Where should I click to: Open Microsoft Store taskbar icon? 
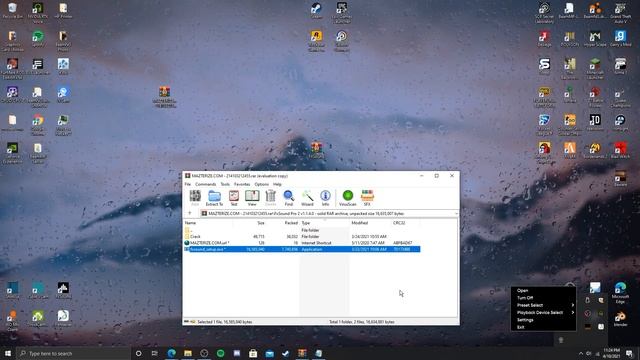(253, 353)
